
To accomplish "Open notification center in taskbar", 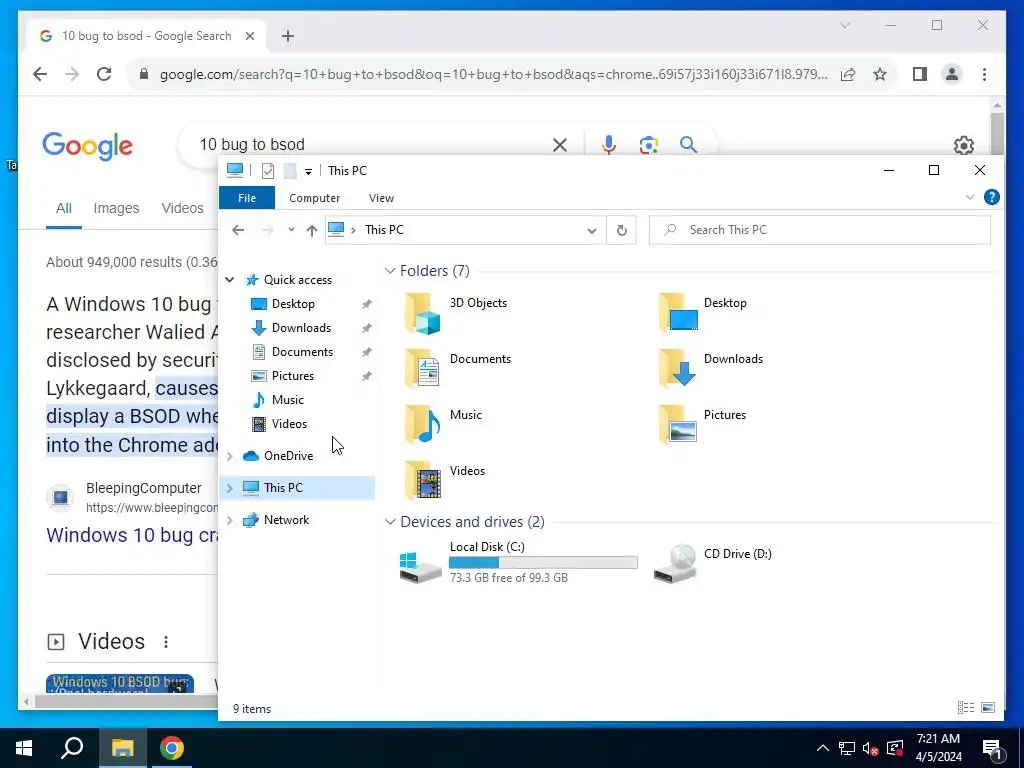I will tap(993, 749).
